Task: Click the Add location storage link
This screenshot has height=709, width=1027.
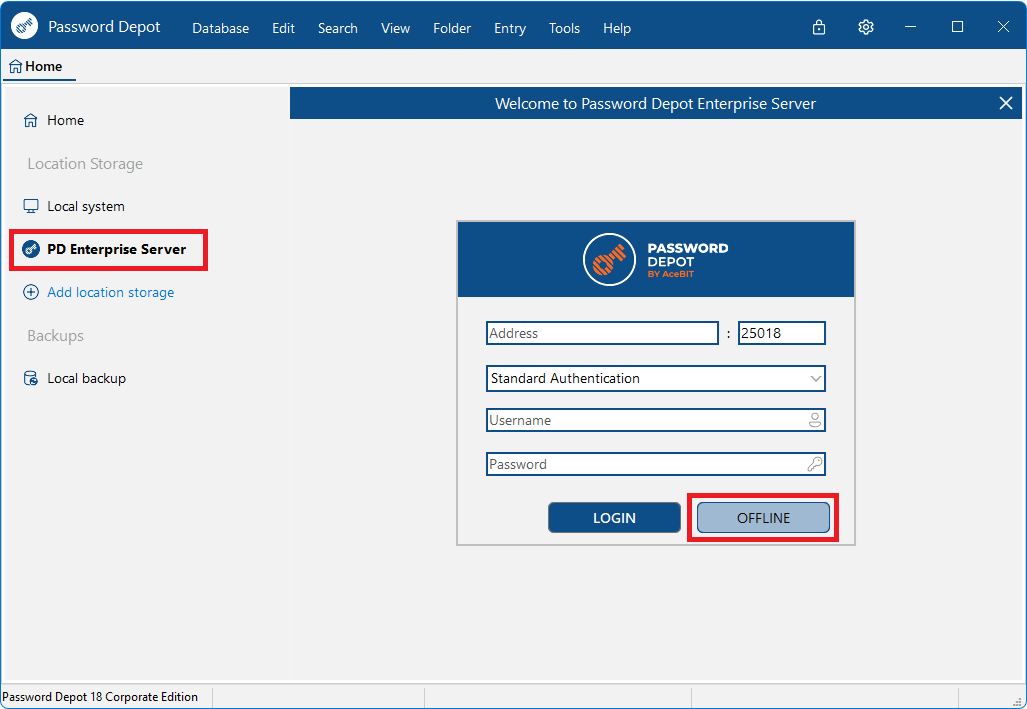Action: point(111,292)
